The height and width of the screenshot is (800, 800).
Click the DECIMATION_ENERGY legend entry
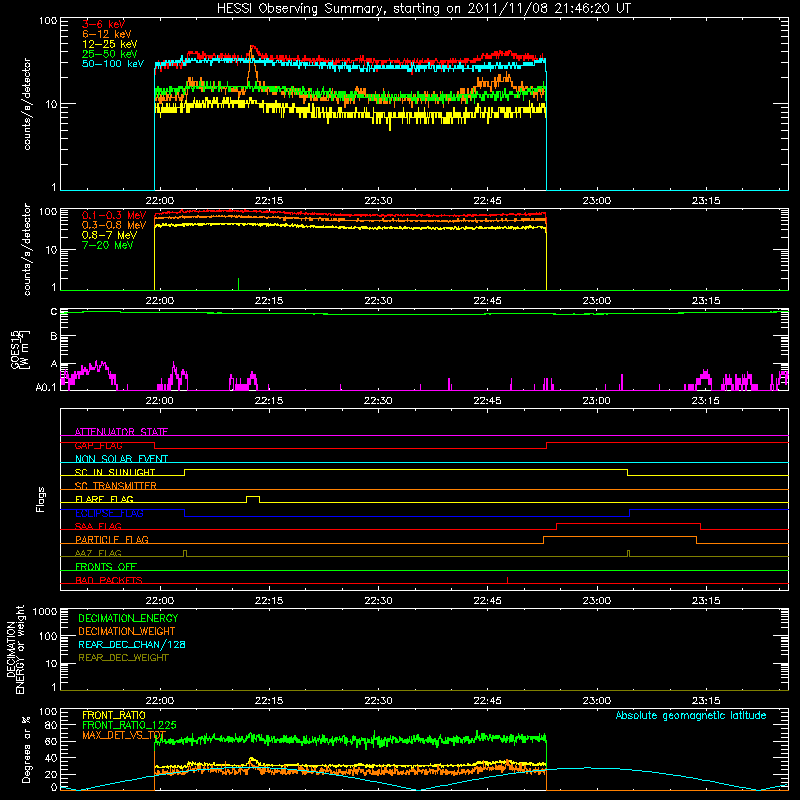pyautogui.click(x=128, y=618)
